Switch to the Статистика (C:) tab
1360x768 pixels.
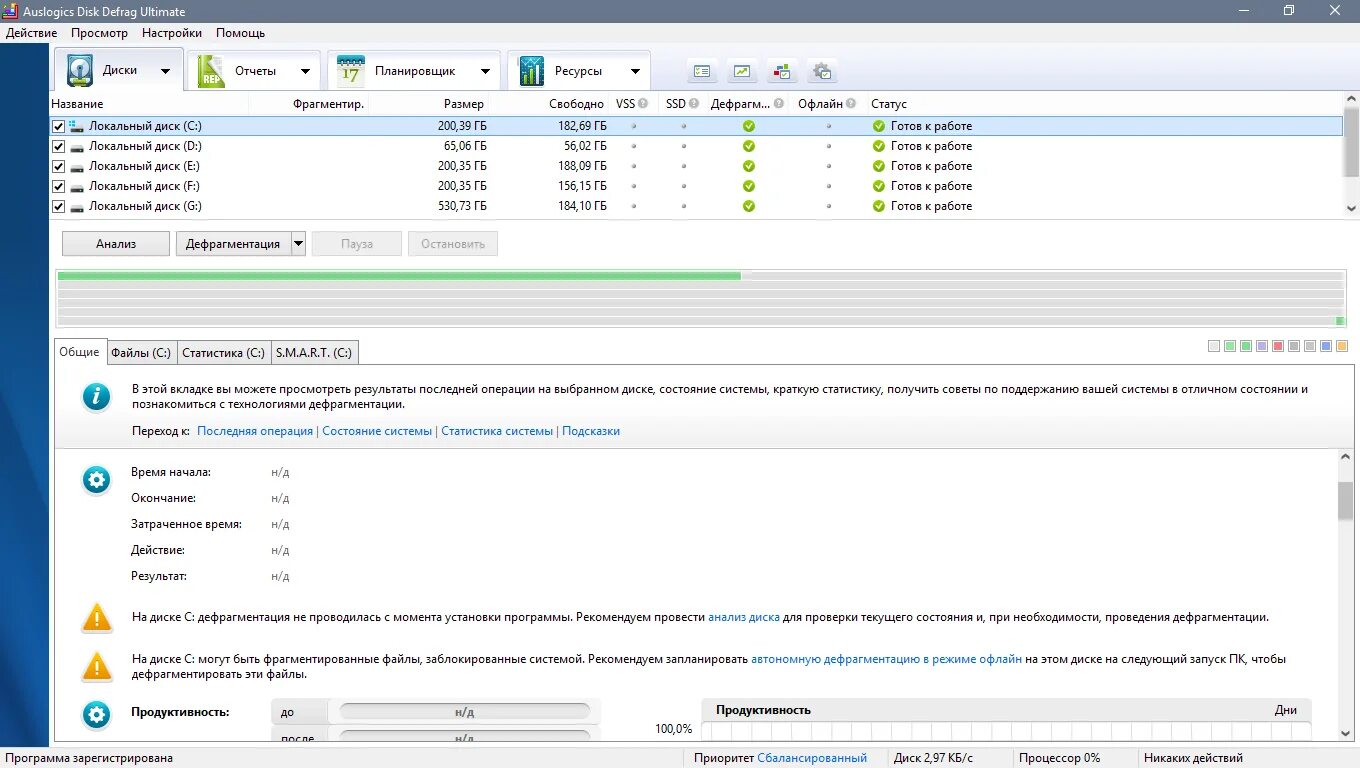click(x=223, y=353)
